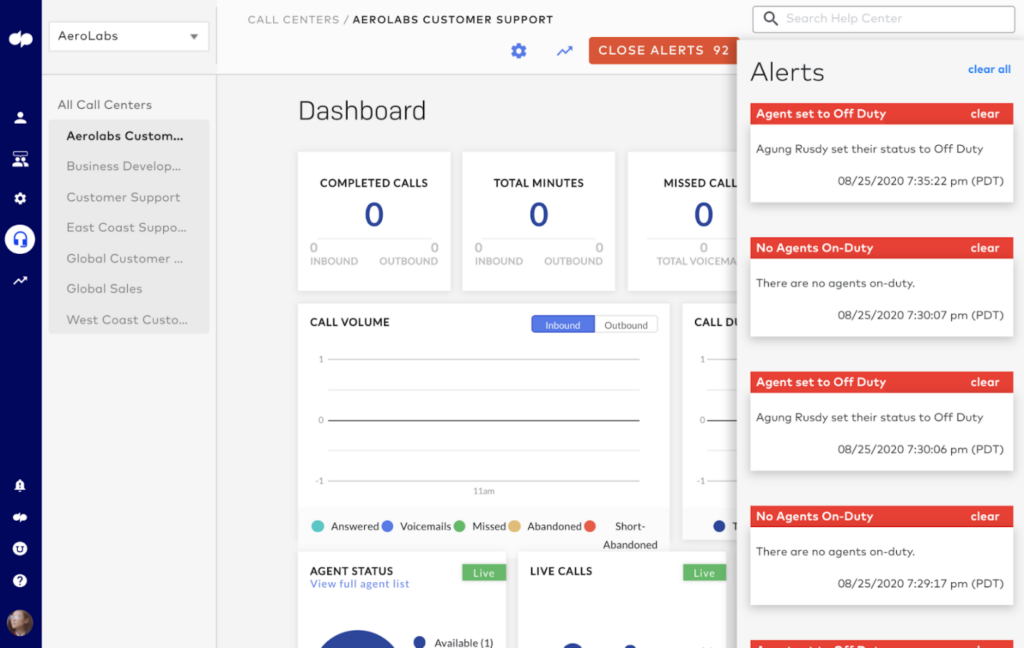This screenshot has width=1024, height=648.
Task: Select East Coast Suppo... call center
Action: coord(129,227)
